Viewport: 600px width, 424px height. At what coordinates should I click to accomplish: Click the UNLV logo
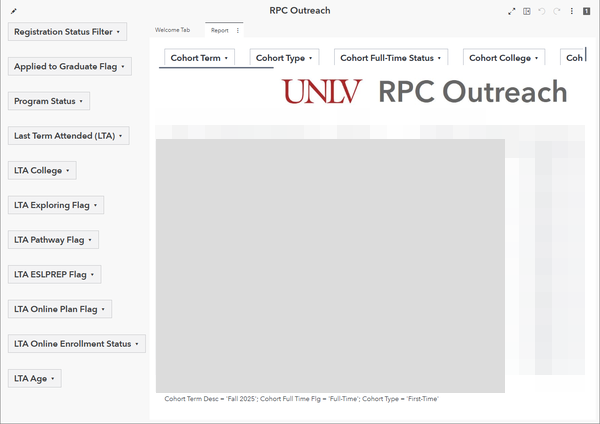coord(322,91)
